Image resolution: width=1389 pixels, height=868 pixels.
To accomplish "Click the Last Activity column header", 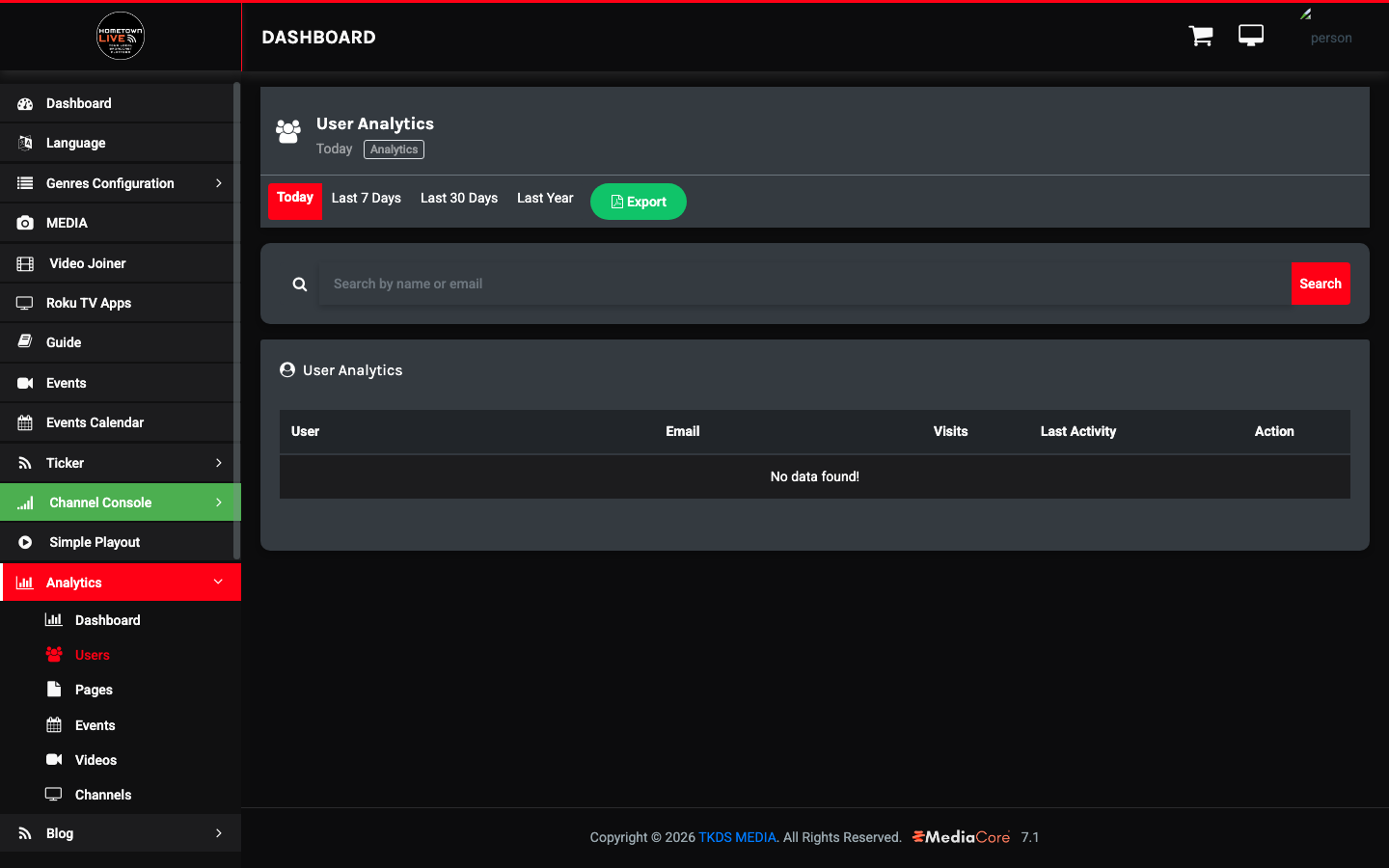I will pos(1078,431).
